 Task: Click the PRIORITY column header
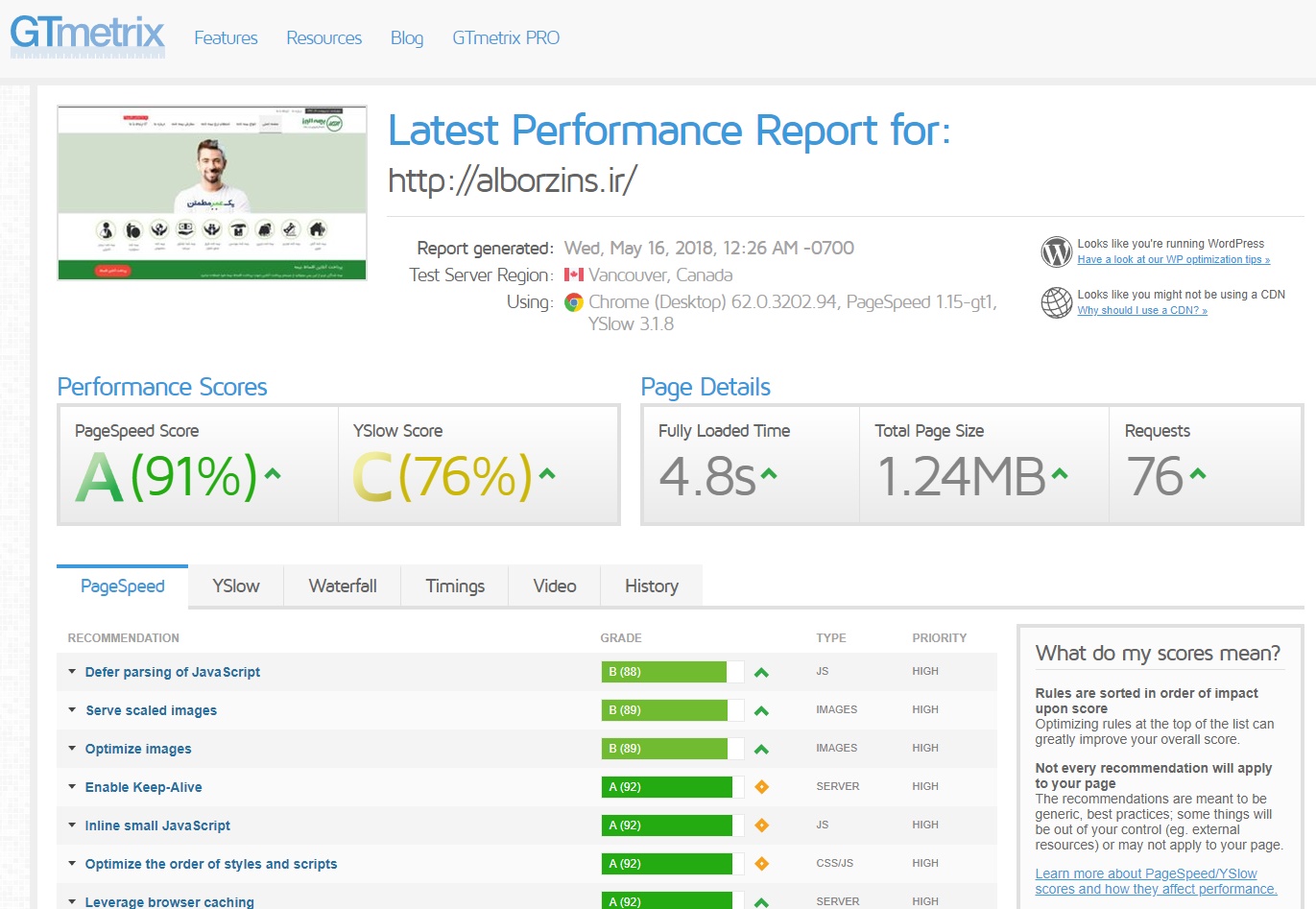point(940,638)
